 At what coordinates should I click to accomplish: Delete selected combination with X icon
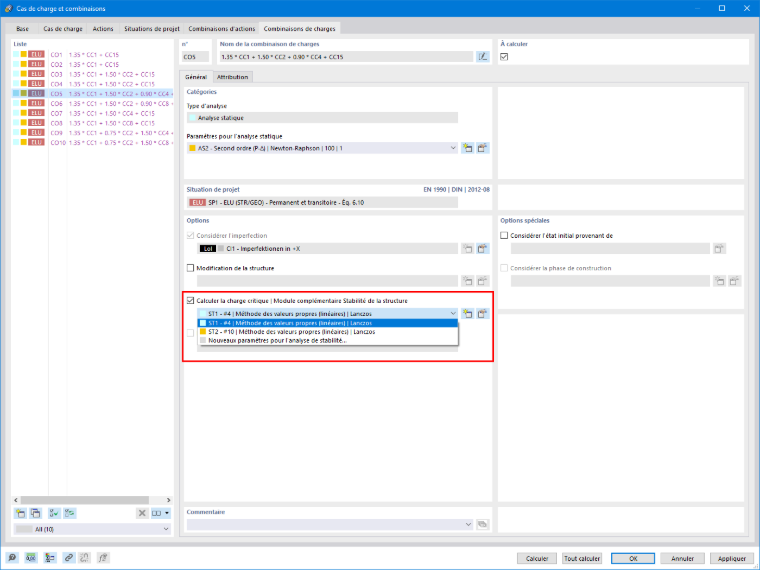(x=142, y=513)
